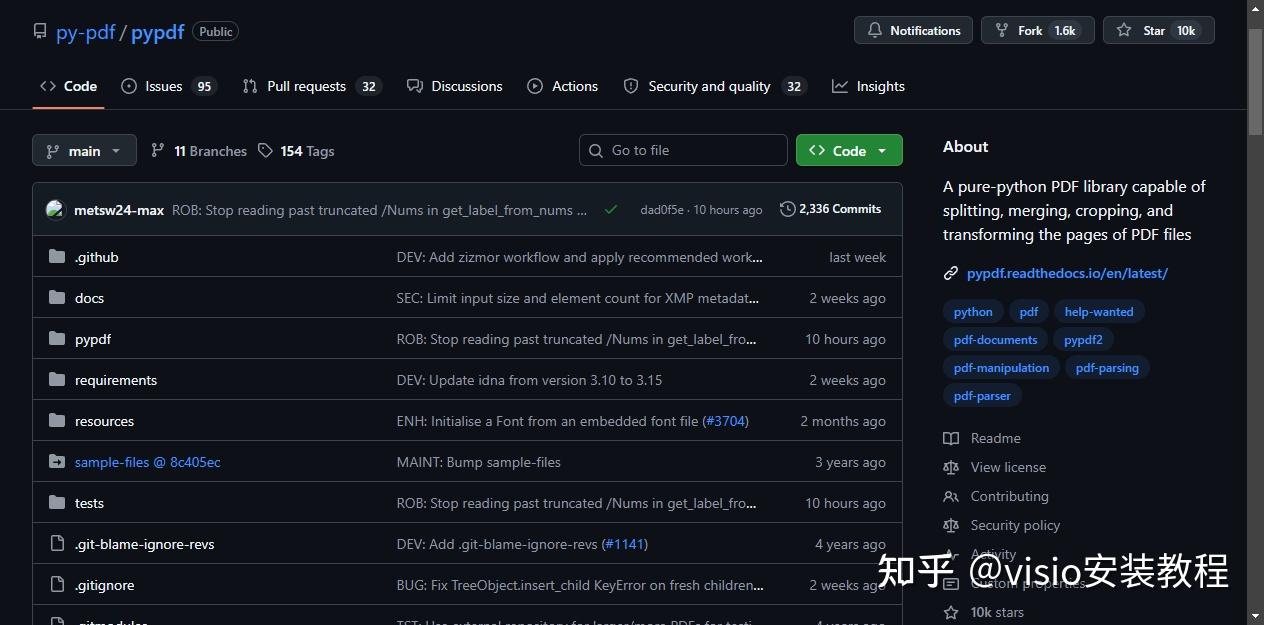Viewport: 1264px width, 625px height.
Task: Select the pdf-parser topic tag
Action: coord(982,396)
